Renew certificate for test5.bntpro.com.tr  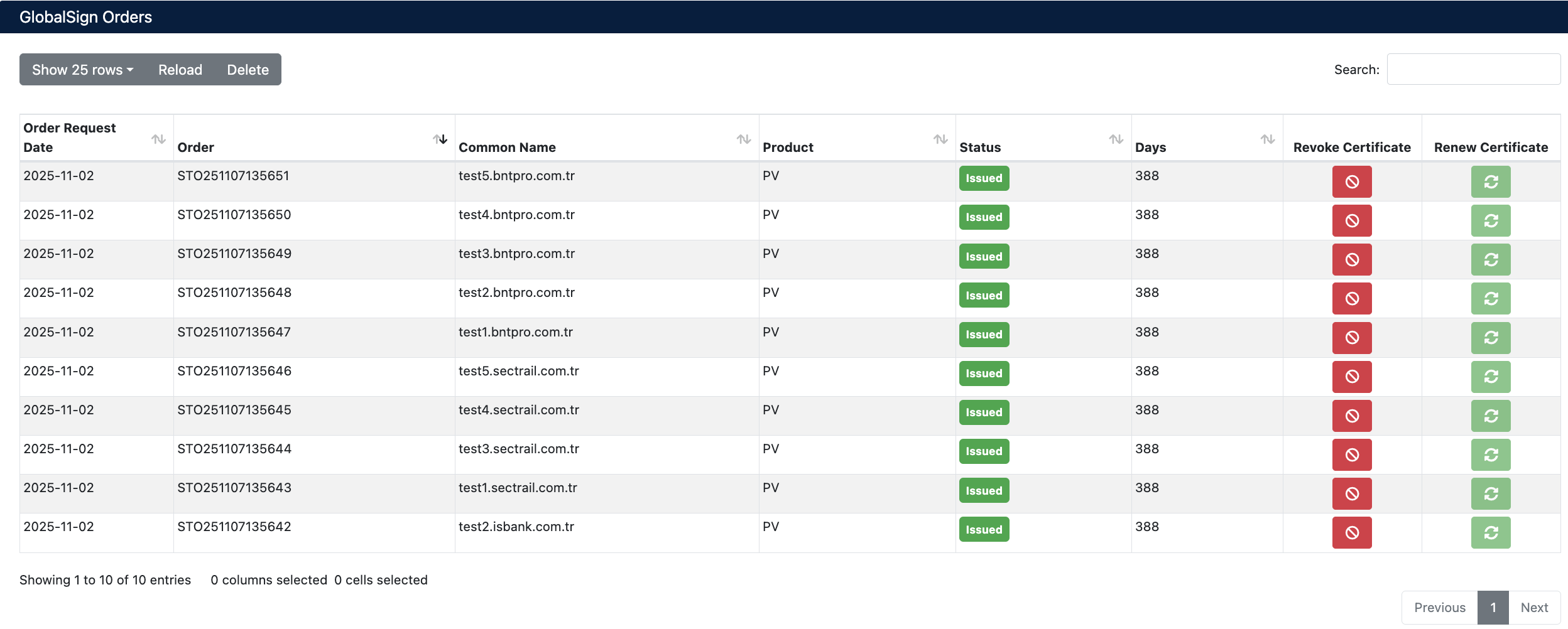(1490, 181)
